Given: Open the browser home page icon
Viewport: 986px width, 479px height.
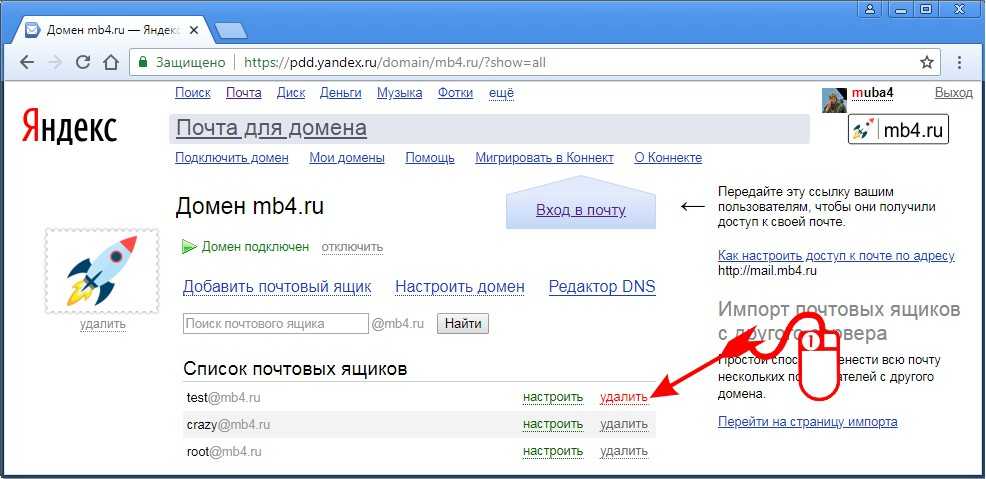Looking at the screenshot, I should pyautogui.click(x=111, y=62).
